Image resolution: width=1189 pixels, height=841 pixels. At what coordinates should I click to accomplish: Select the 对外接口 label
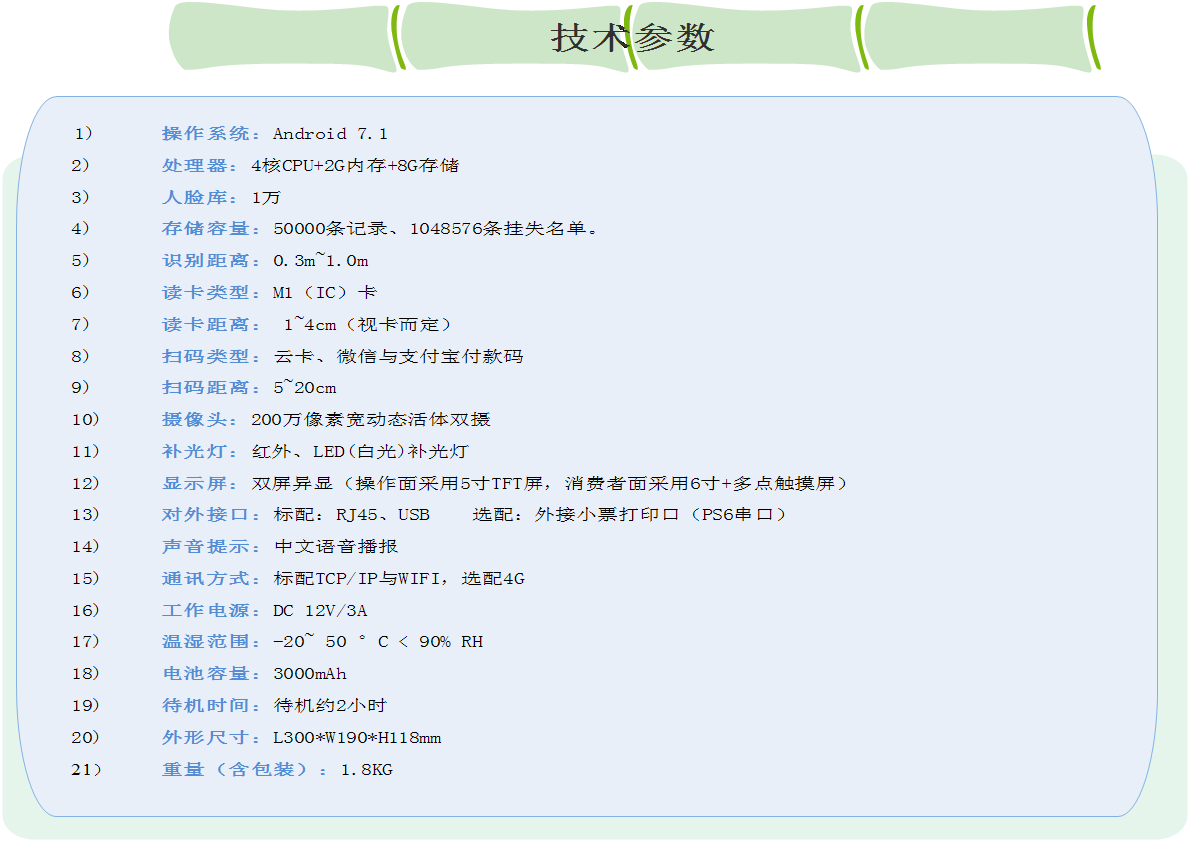(x=205, y=514)
